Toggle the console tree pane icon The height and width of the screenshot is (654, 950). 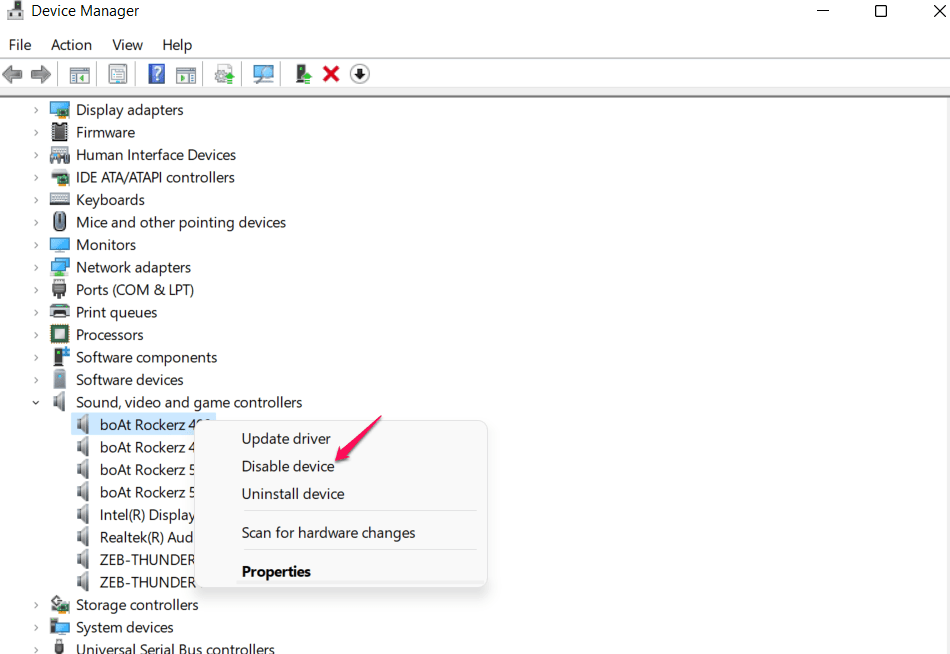pyautogui.click(x=79, y=75)
